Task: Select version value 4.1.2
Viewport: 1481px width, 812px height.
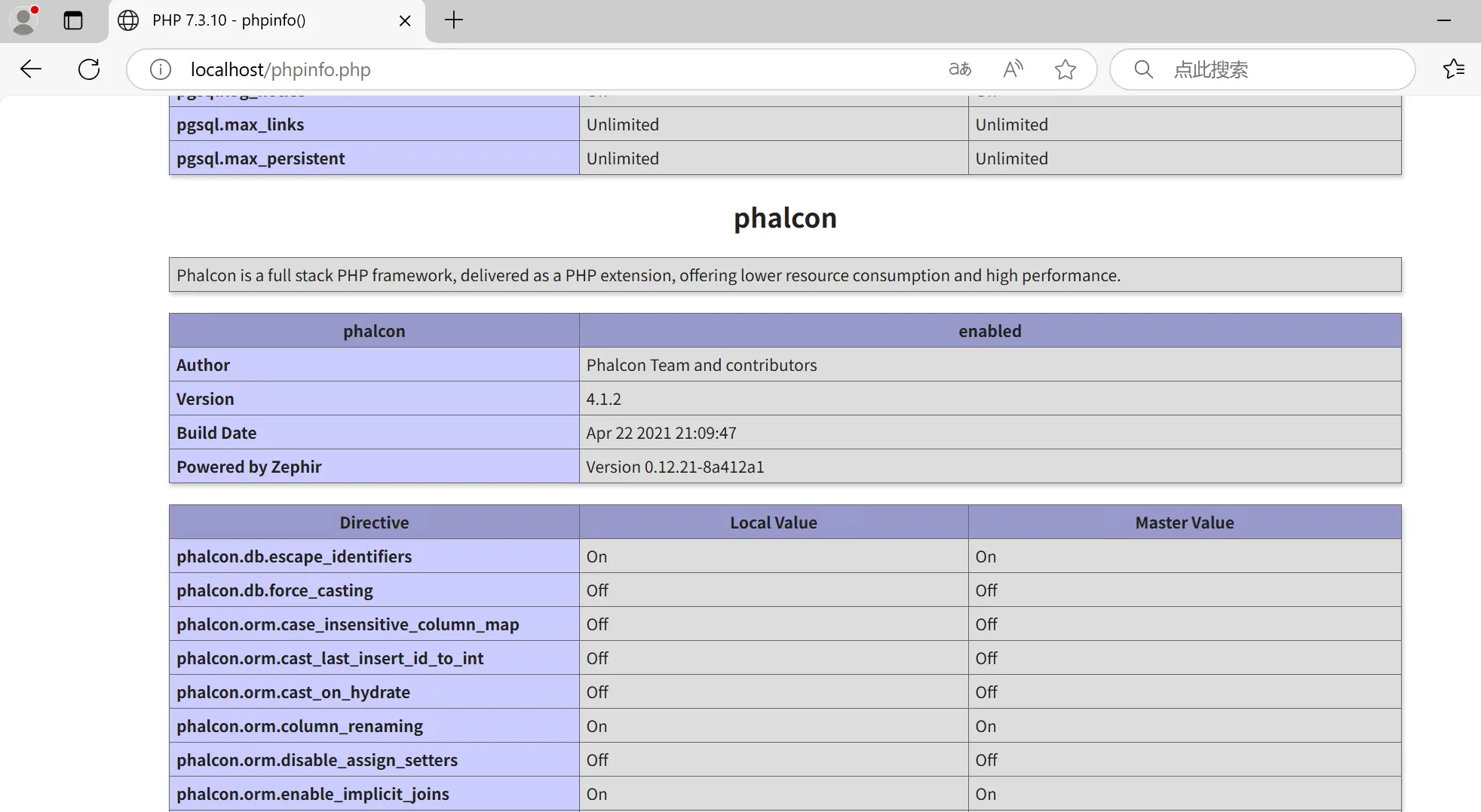Action: click(x=604, y=399)
